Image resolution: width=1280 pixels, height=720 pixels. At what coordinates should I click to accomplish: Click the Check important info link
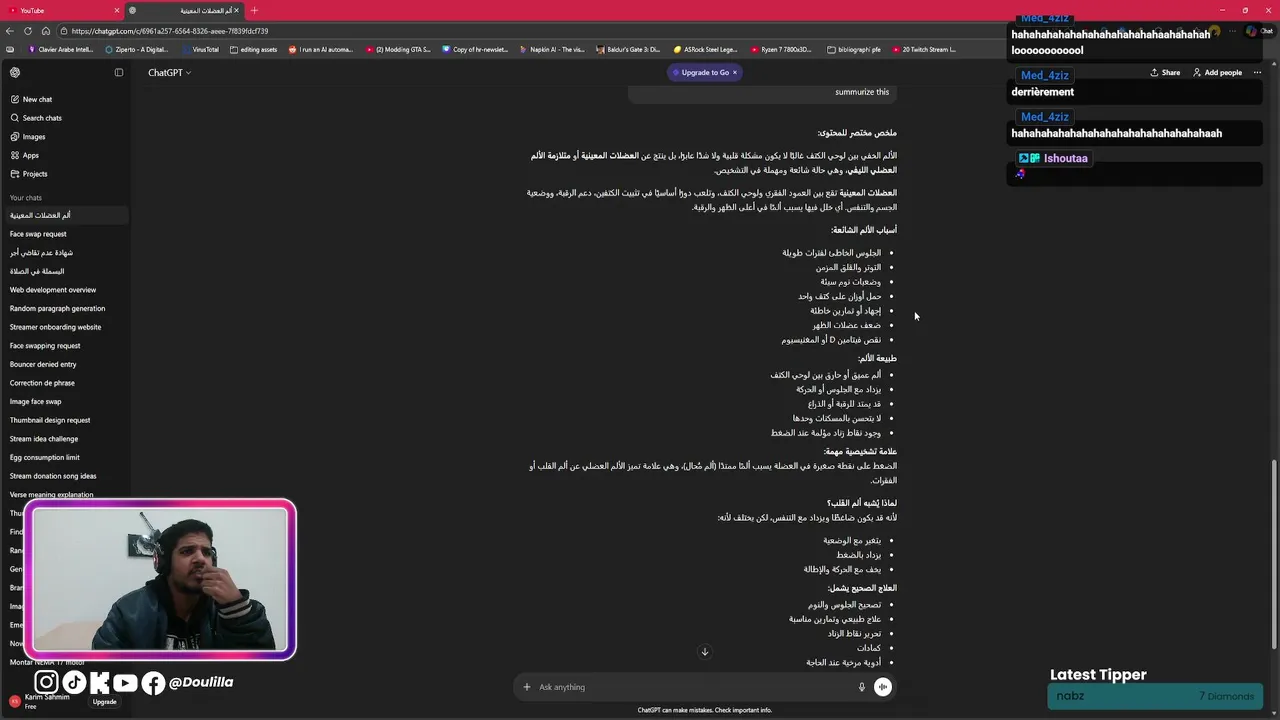[743, 710]
